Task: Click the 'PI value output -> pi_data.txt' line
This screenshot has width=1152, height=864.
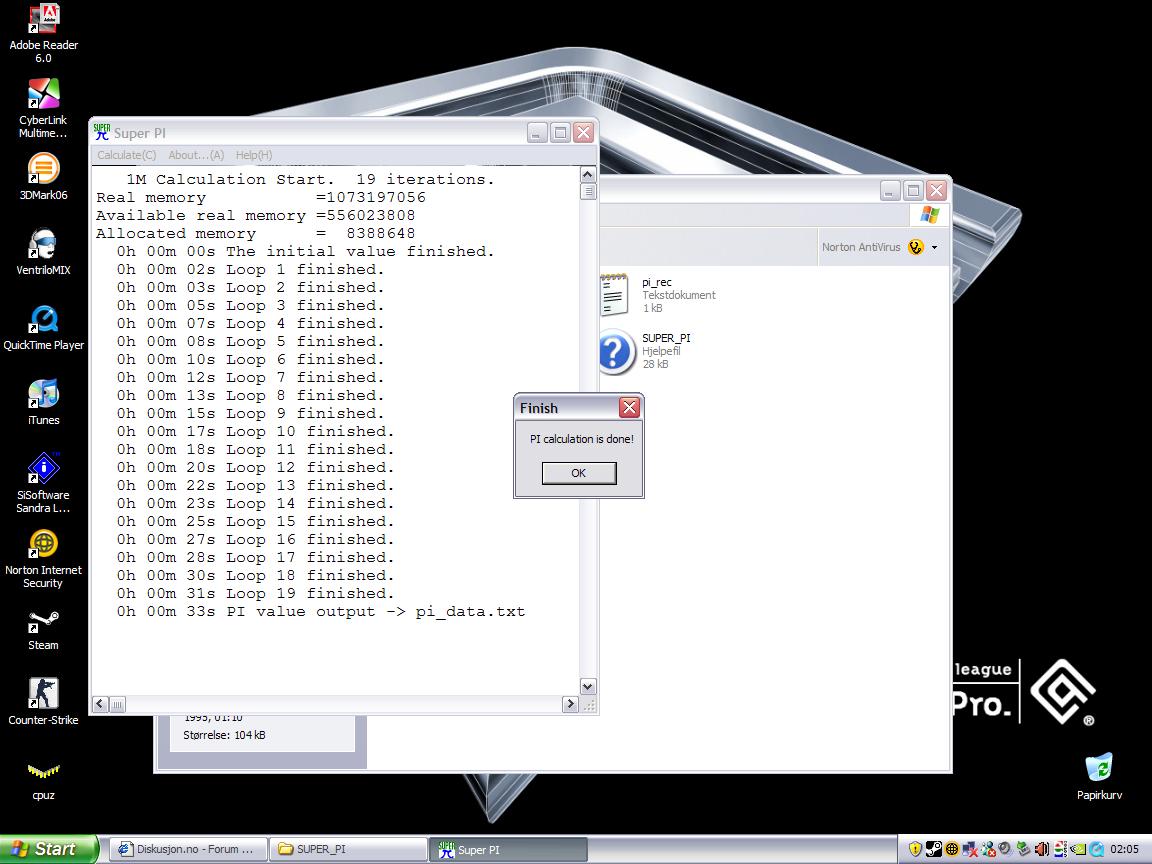Action: pyautogui.click(x=321, y=612)
